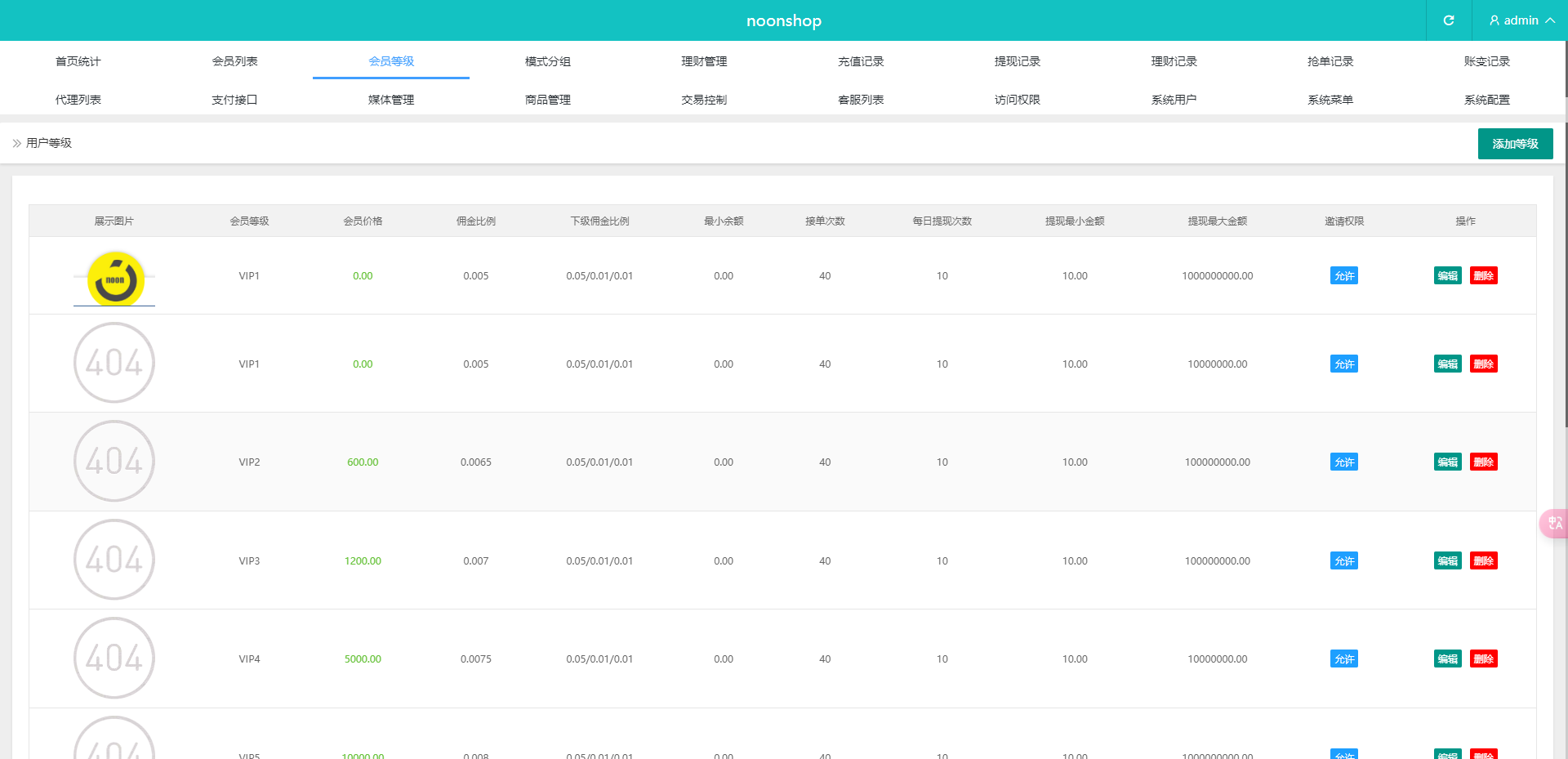The width and height of the screenshot is (1568, 759).
Task: Open the 代理列表 menu
Action: 78,100
